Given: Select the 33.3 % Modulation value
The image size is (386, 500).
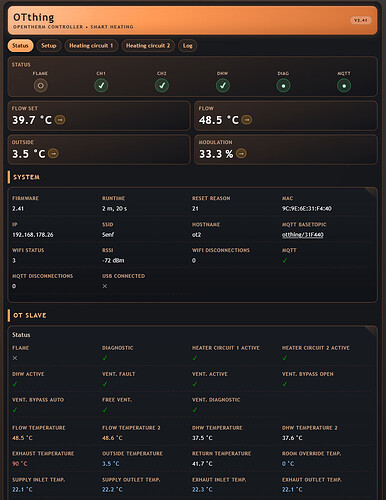Looking at the screenshot, I should pos(216,154).
